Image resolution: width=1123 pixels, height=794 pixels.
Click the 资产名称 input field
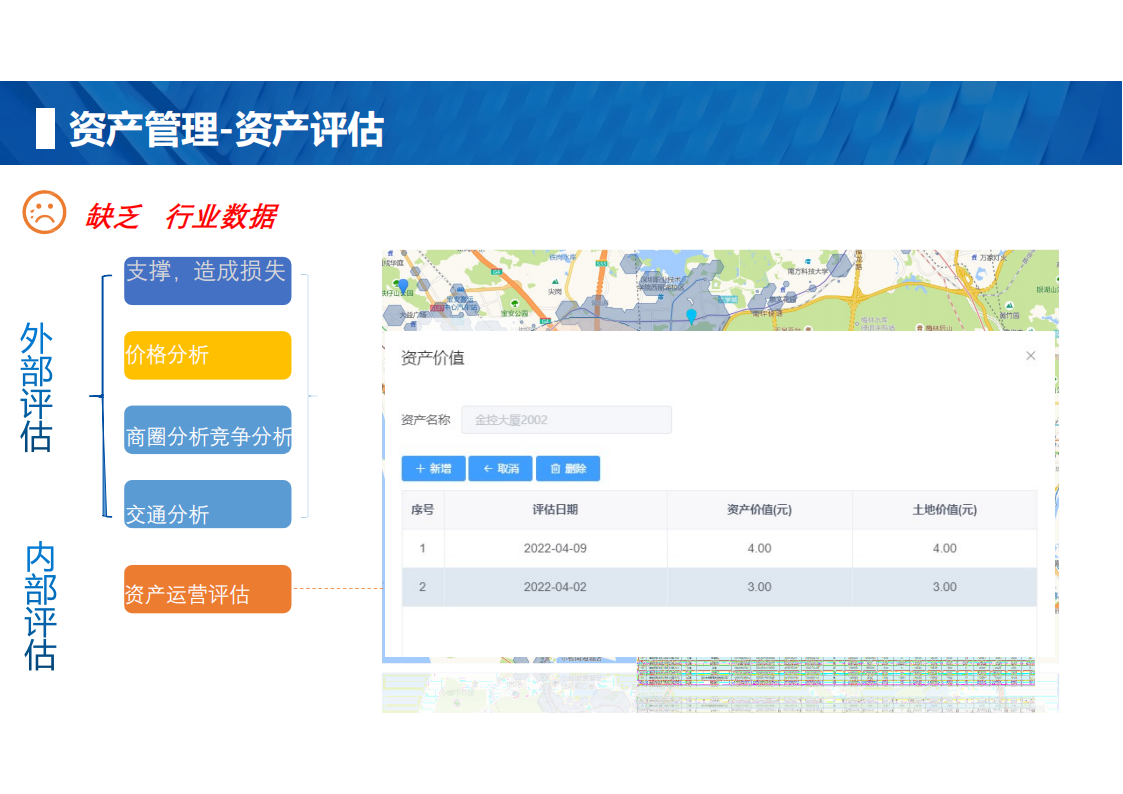pyautogui.click(x=566, y=420)
